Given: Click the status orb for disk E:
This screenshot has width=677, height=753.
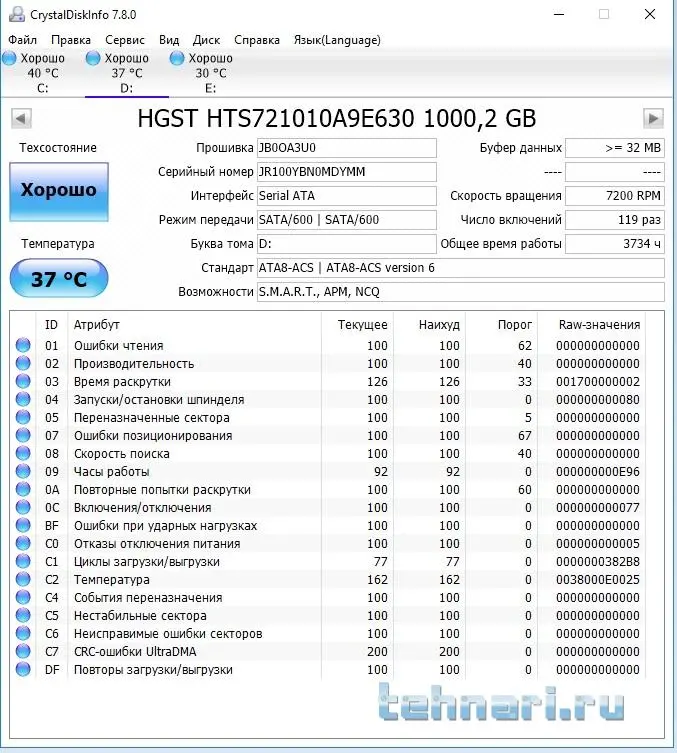Looking at the screenshot, I should click(x=177, y=58).
